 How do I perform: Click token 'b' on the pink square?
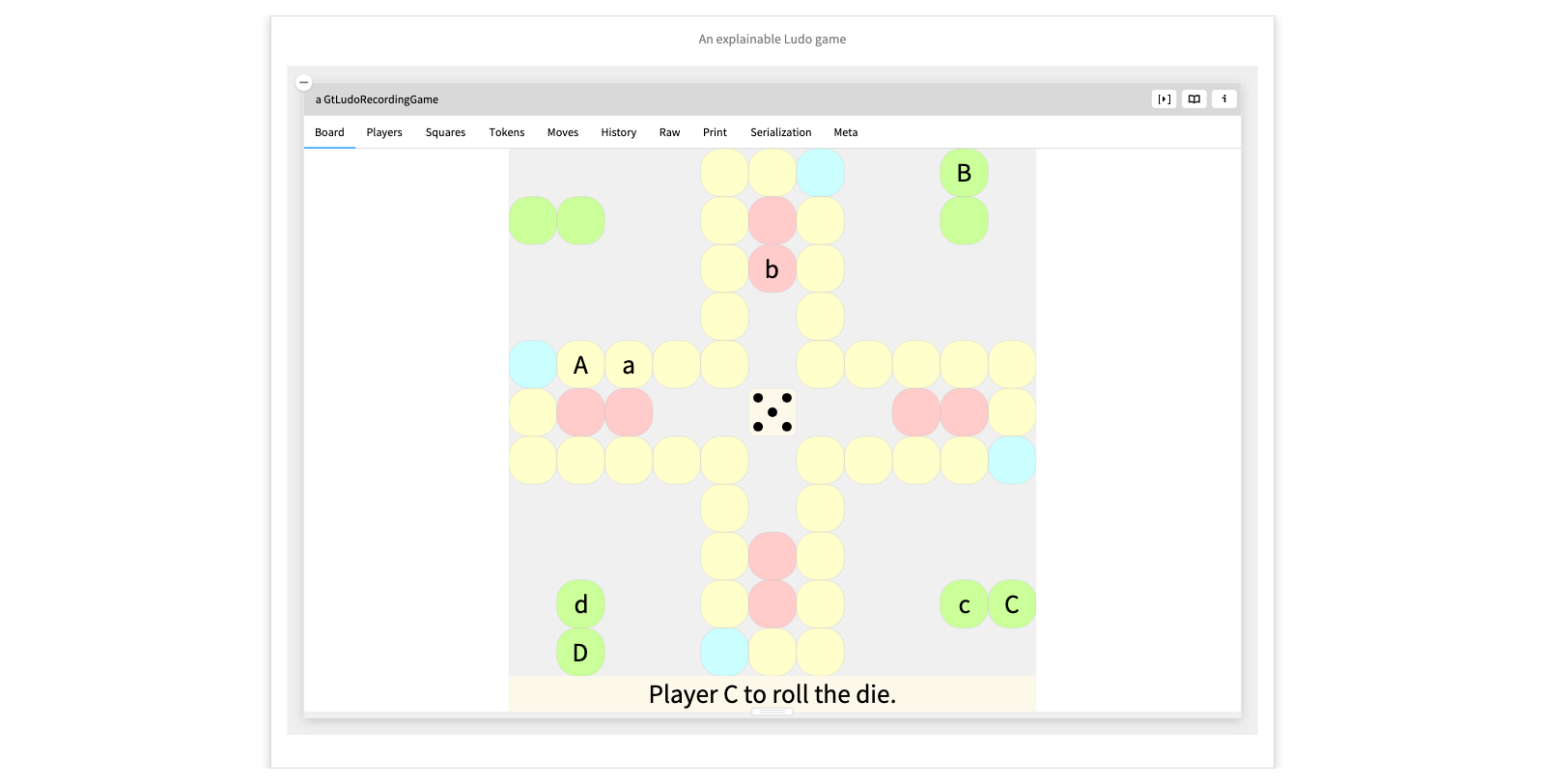772,269
